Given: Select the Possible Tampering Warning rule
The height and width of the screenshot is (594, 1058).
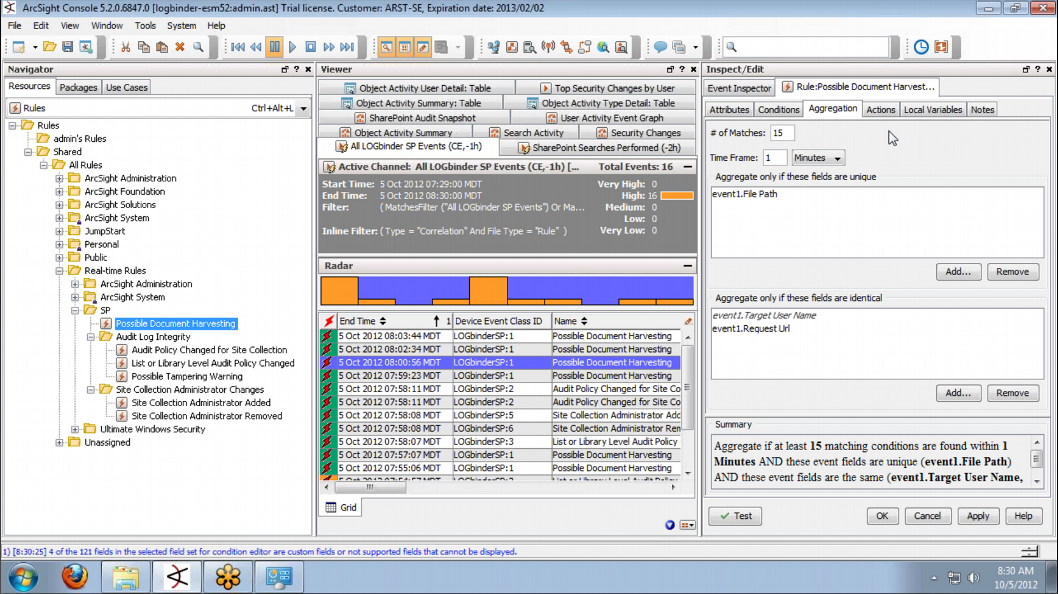Looking at the screenshot, I should [187, 377].
